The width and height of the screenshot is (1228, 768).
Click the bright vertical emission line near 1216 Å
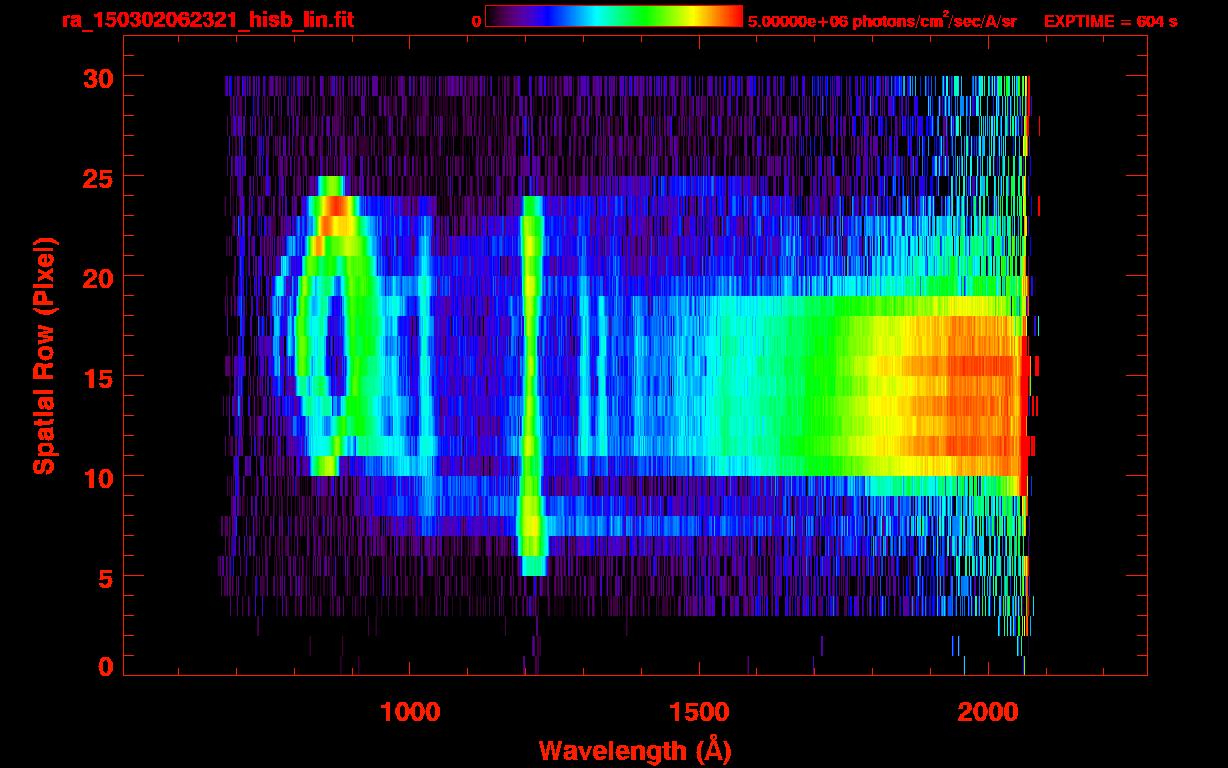[532, 385]
